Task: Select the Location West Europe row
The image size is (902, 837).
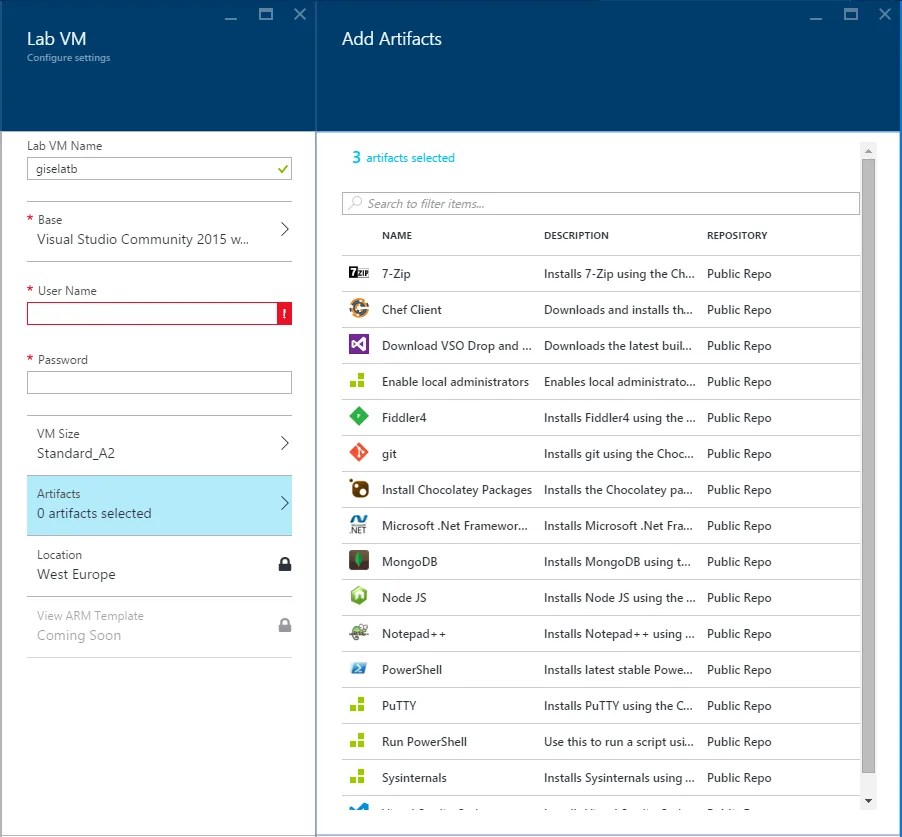Action: coord(159,565)
